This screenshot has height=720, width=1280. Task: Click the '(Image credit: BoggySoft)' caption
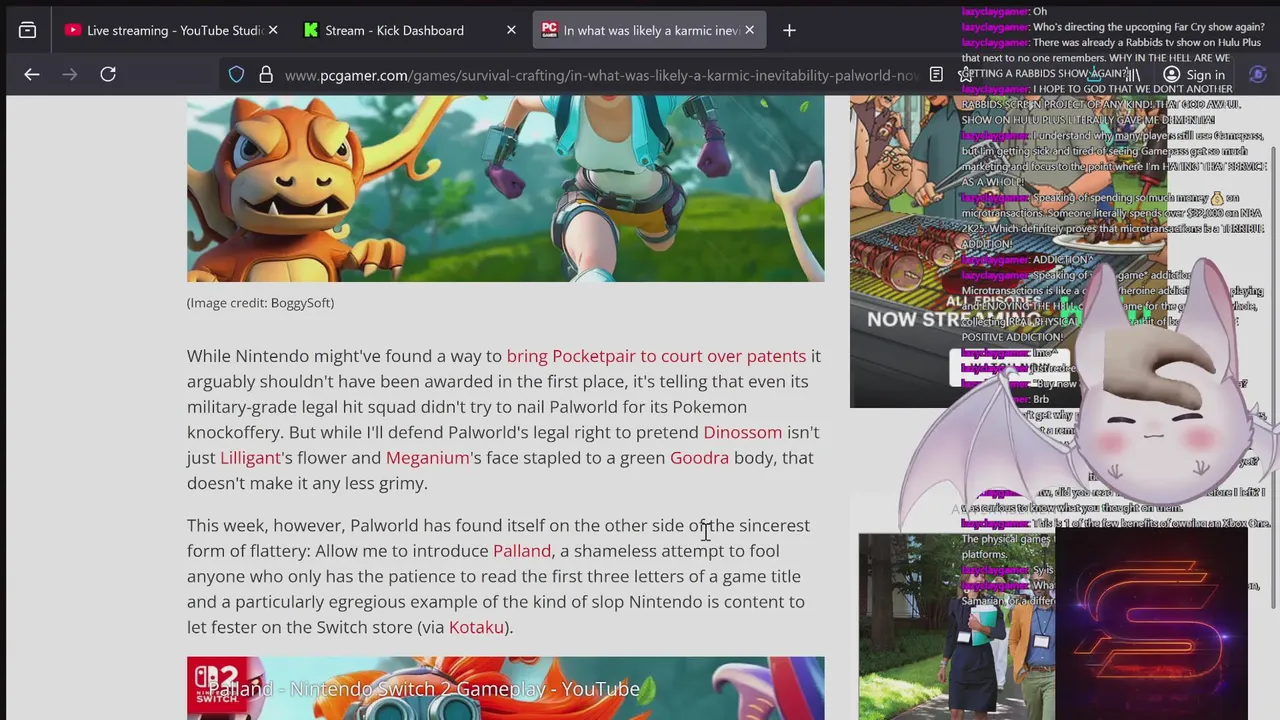(260, 303)
